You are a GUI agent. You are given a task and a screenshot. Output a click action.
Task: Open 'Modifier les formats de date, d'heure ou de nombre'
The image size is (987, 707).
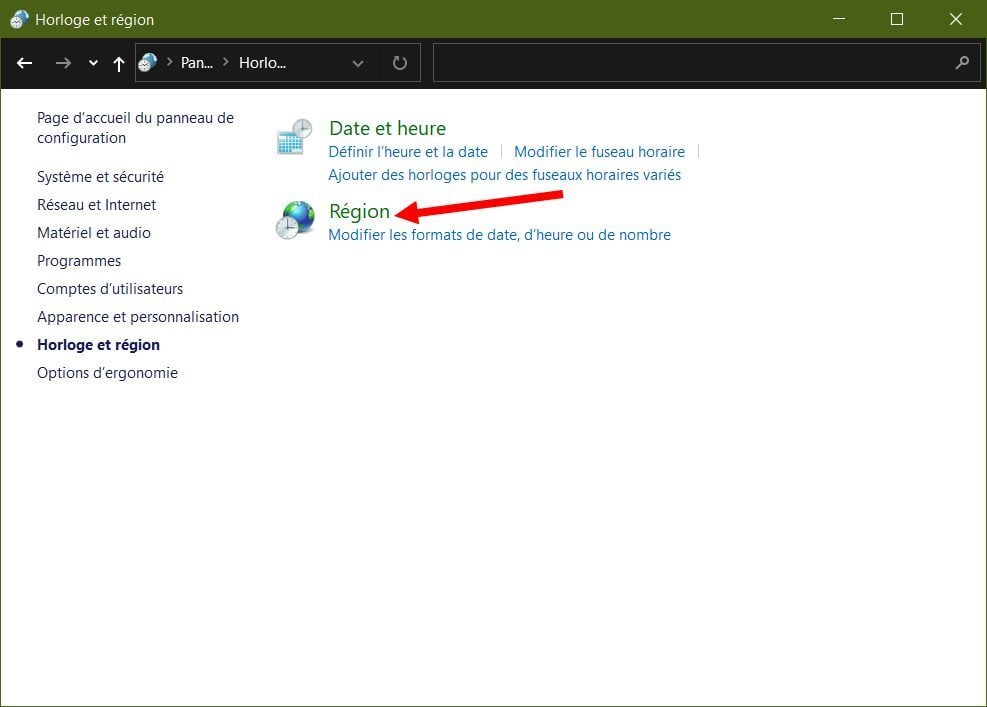click(499, 235)
